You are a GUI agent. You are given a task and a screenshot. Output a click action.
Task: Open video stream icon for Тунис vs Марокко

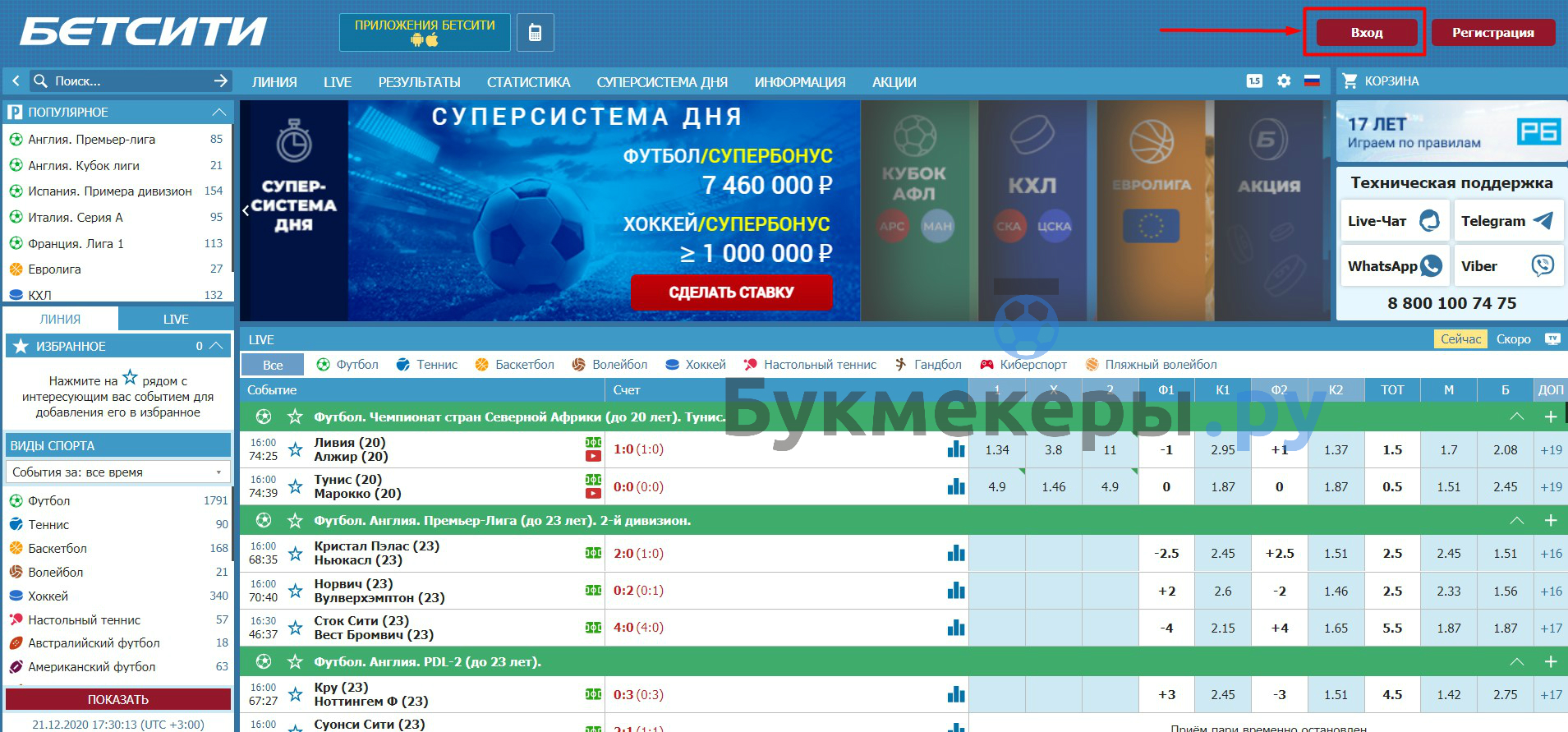click(593, 493)
